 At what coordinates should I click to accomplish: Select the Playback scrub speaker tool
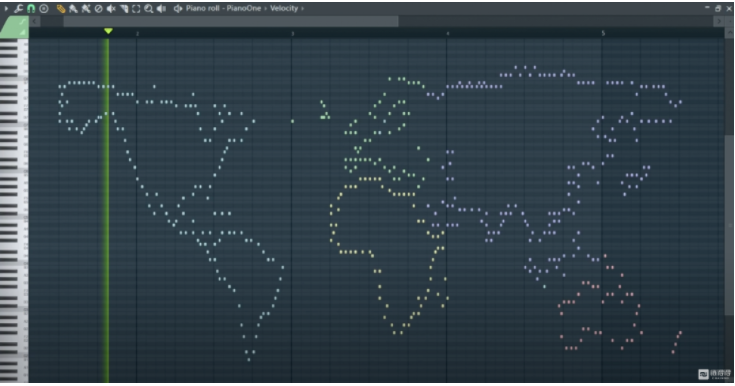[x=161, y=8]
